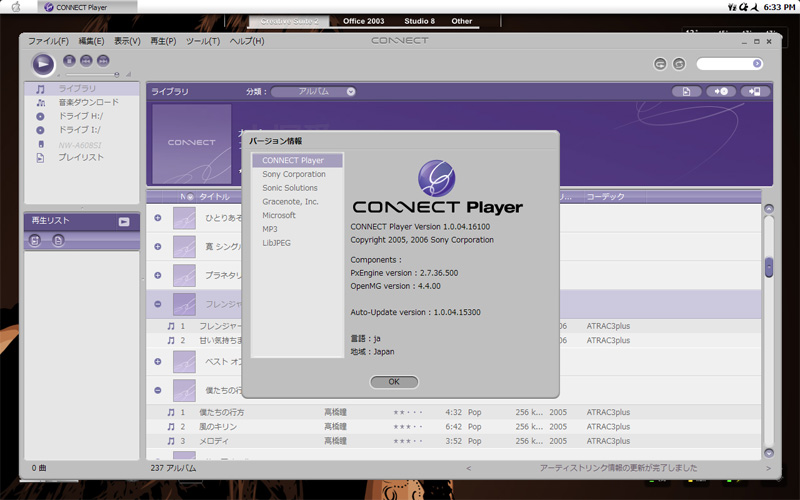Select LibJPEG in version list
This screenshot has width=800, height=500.
coord(297,243)
